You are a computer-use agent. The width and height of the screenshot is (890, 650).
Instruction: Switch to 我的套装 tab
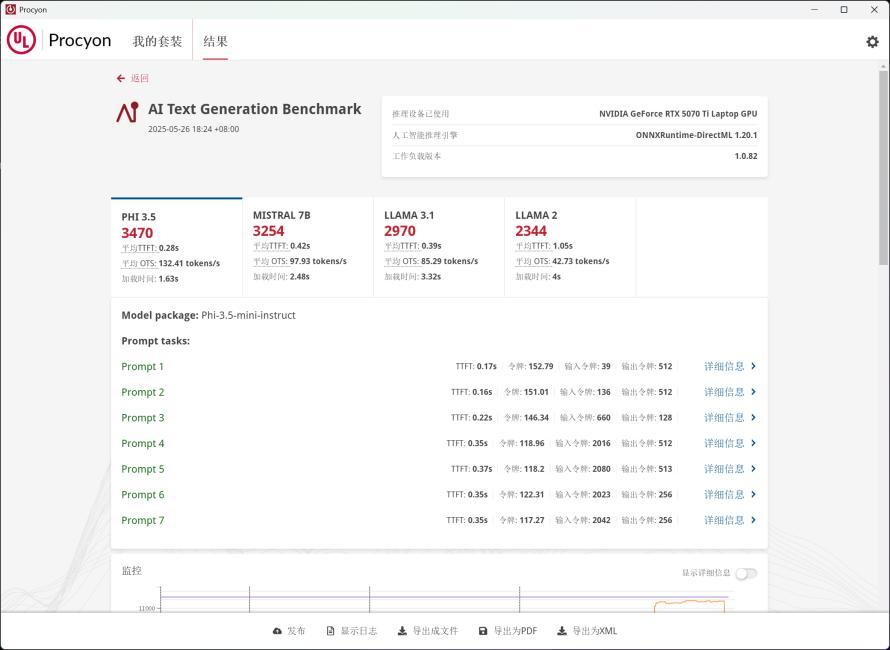point(157,41)
